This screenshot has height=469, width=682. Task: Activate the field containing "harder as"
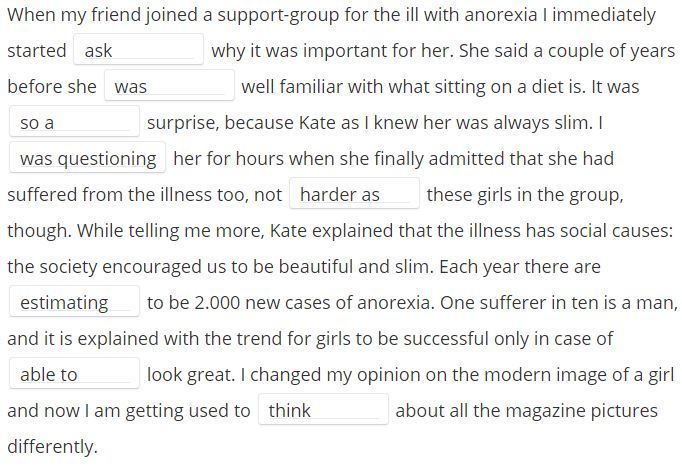click(354, 194)
